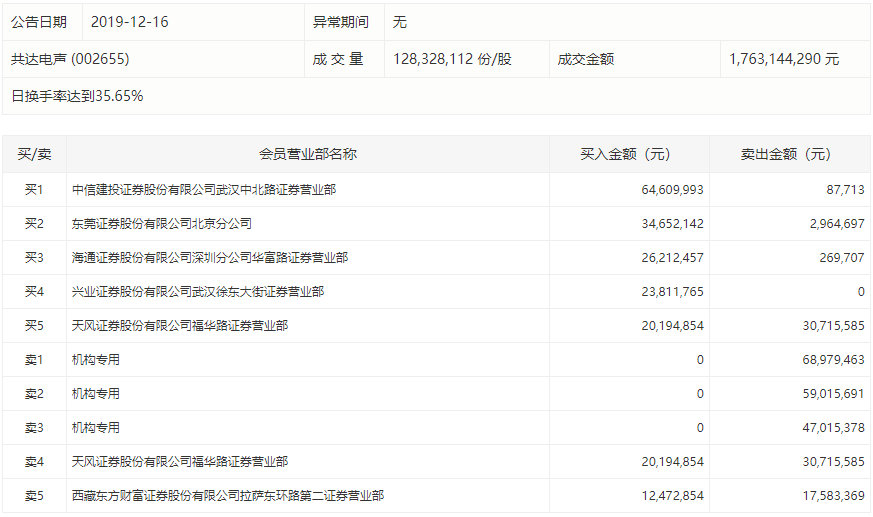
Task: Click the 买5 row label
Action: tap(34, 326)
